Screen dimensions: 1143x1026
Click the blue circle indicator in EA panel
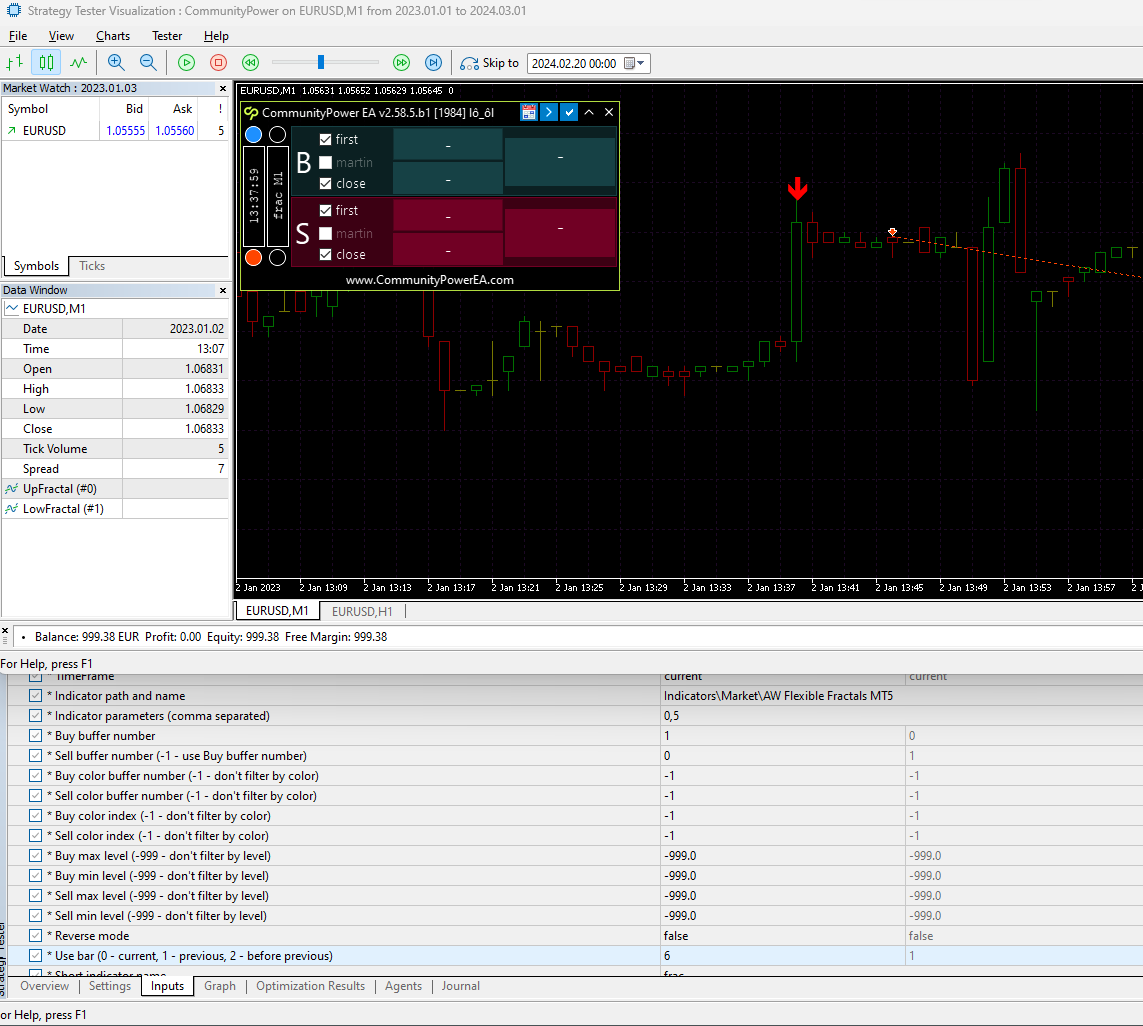[x=254, y=134]
